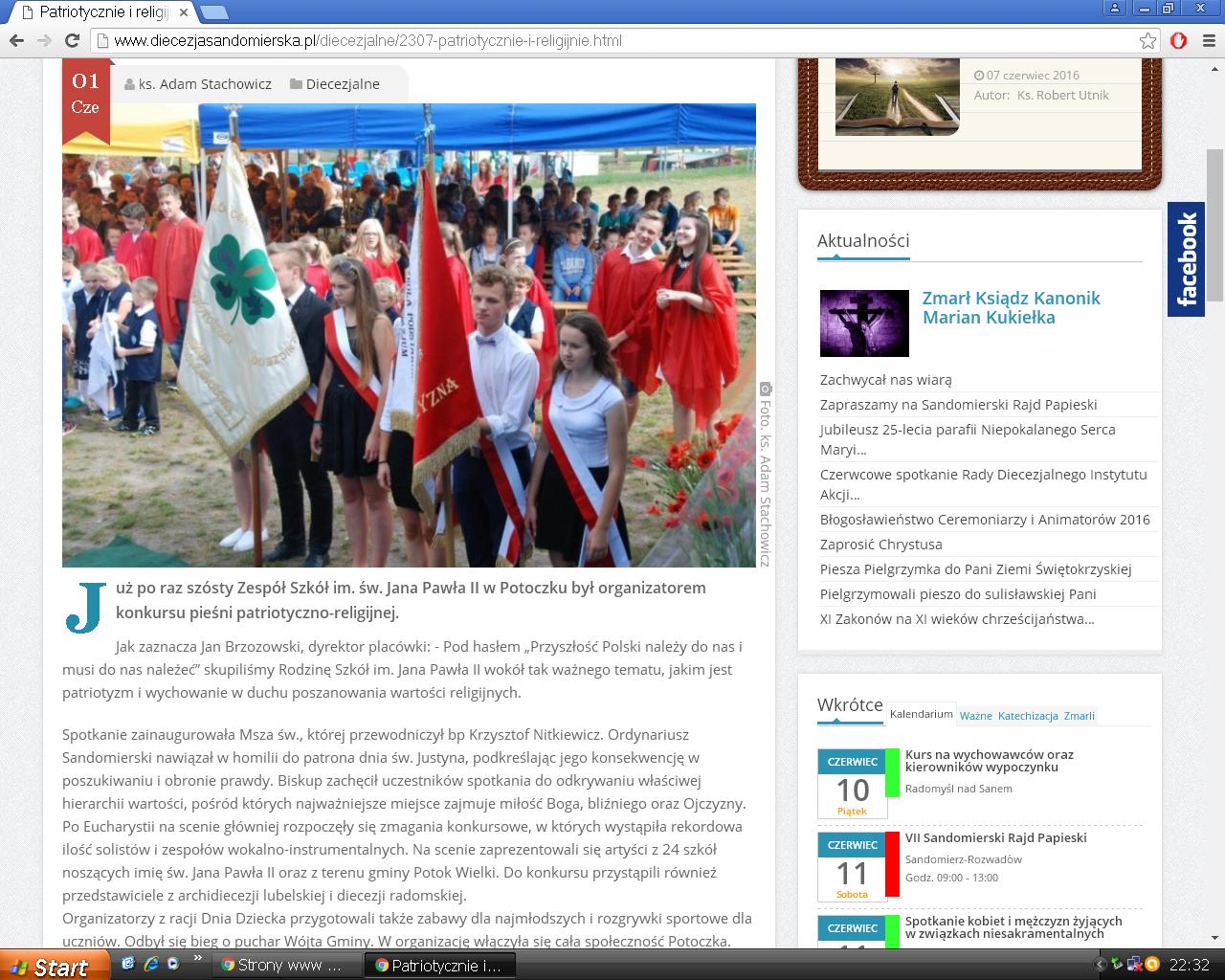Open the Chrome hamburger menu

tap(1208, 40)
